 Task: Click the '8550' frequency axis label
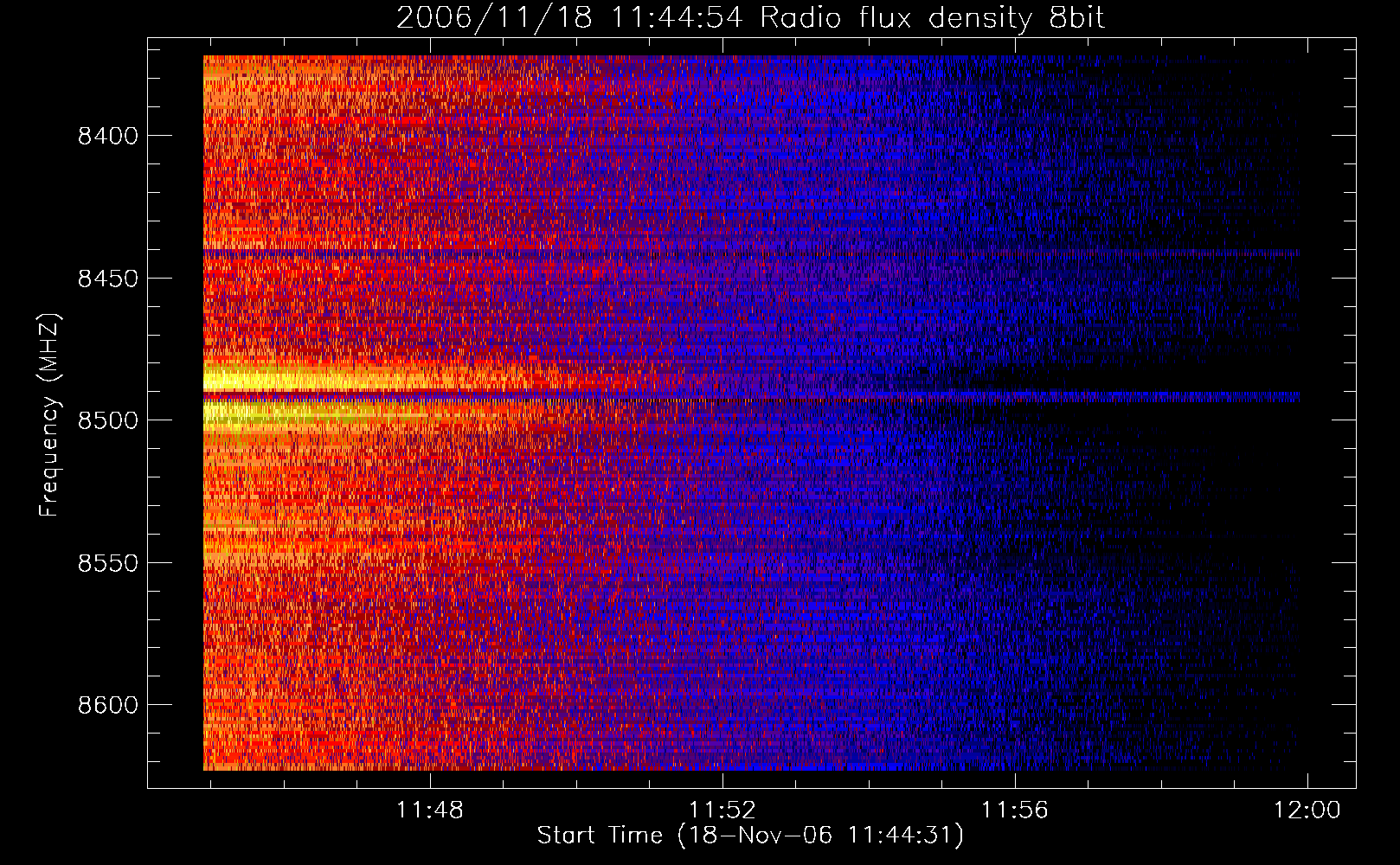pyautogui.click(x=107, y=563)
